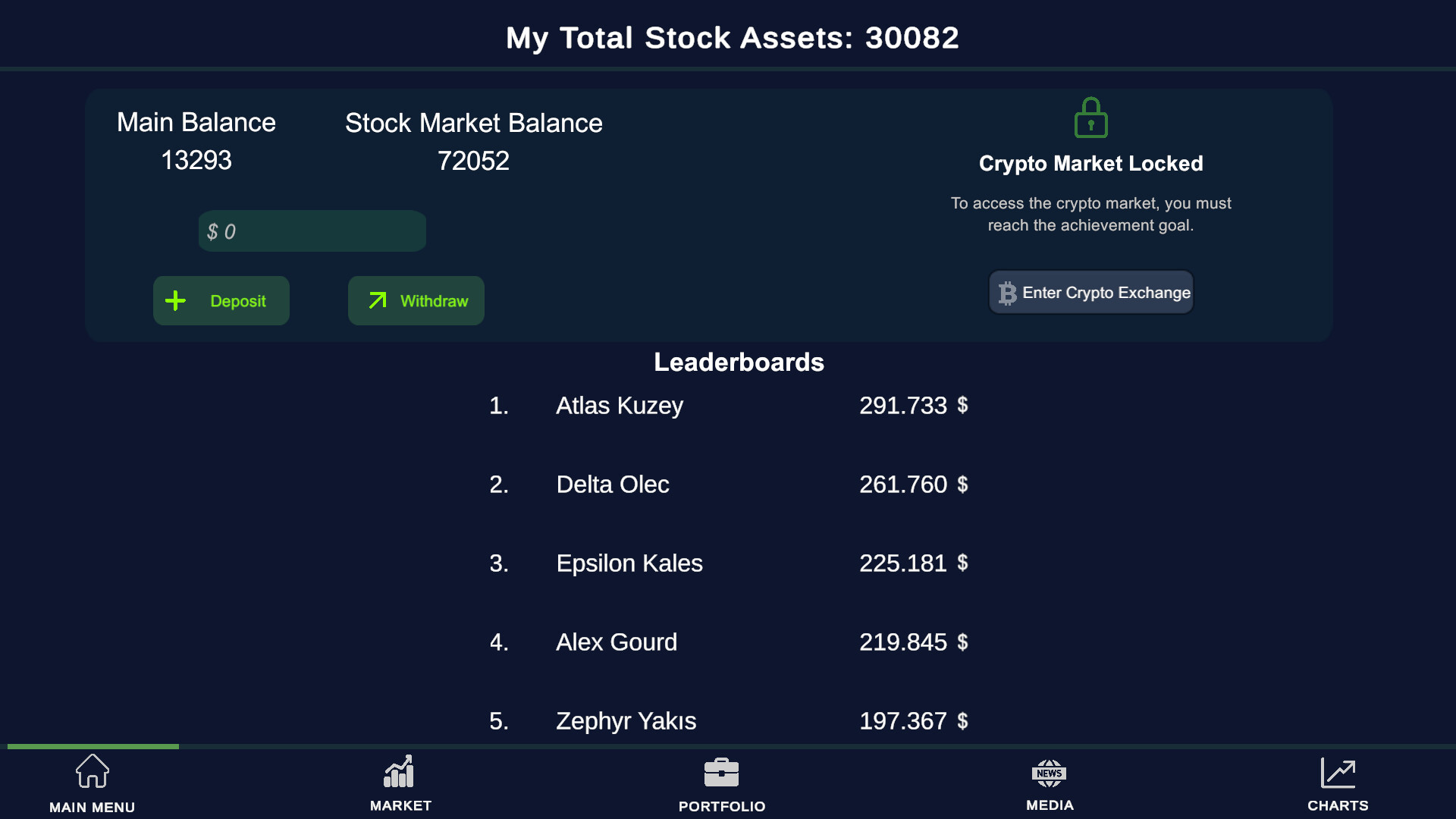This screenshot has width=1456, height=819.
Task: Click the Charts line graph icon
Action: 1338,773
